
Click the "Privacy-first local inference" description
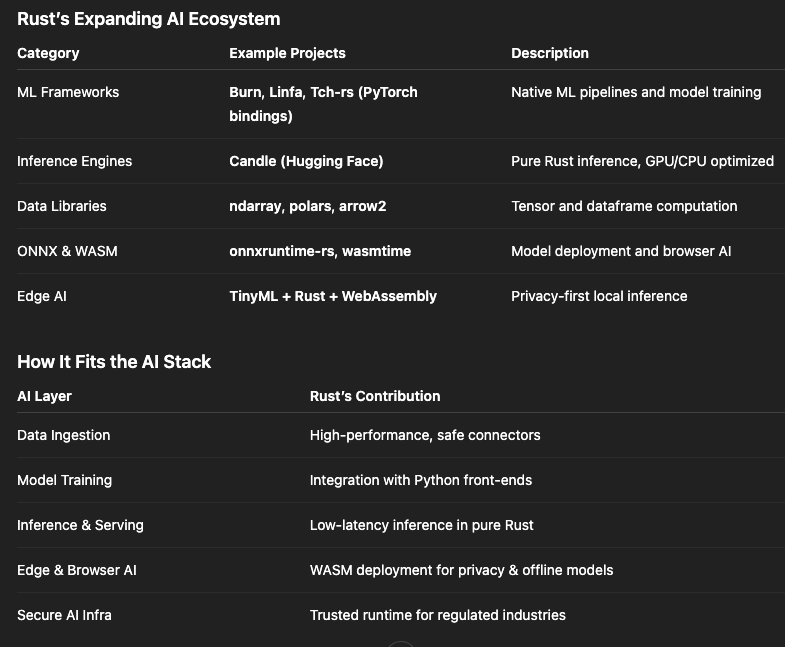pos(599,296)
